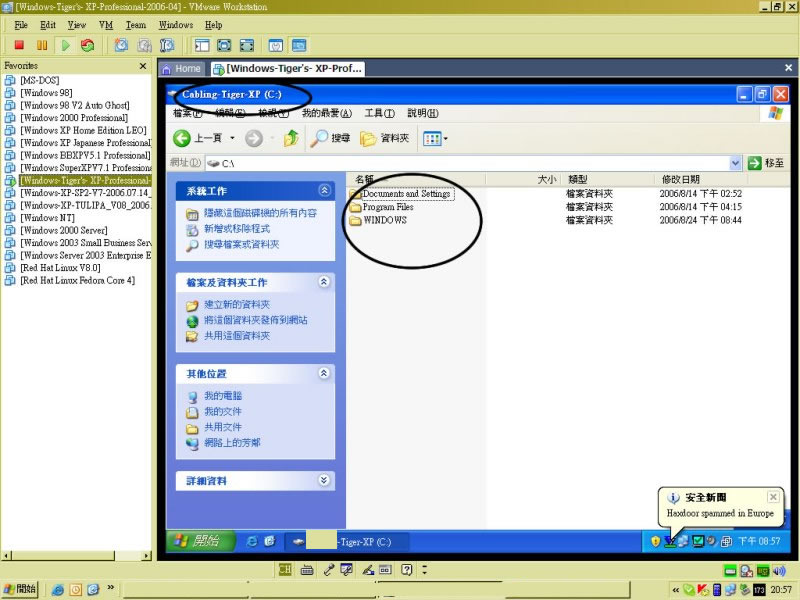
Task: Select [Windows NT] in Favorites
Action: coord(47,218)
